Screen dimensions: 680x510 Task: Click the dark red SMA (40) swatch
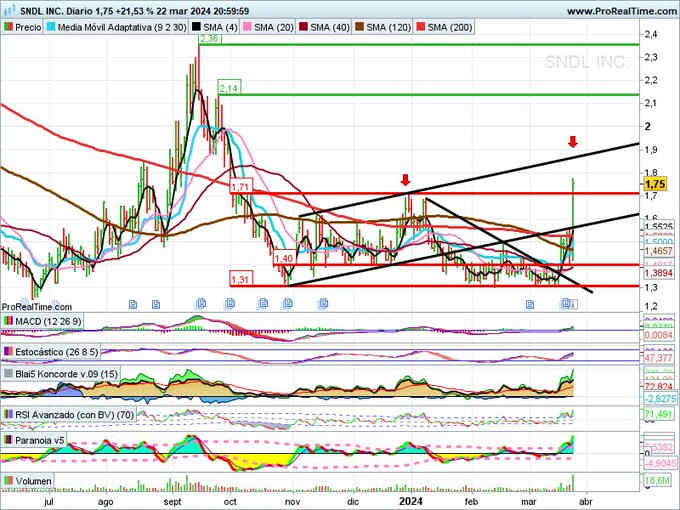pyautogui.click(x=304, y=27)
